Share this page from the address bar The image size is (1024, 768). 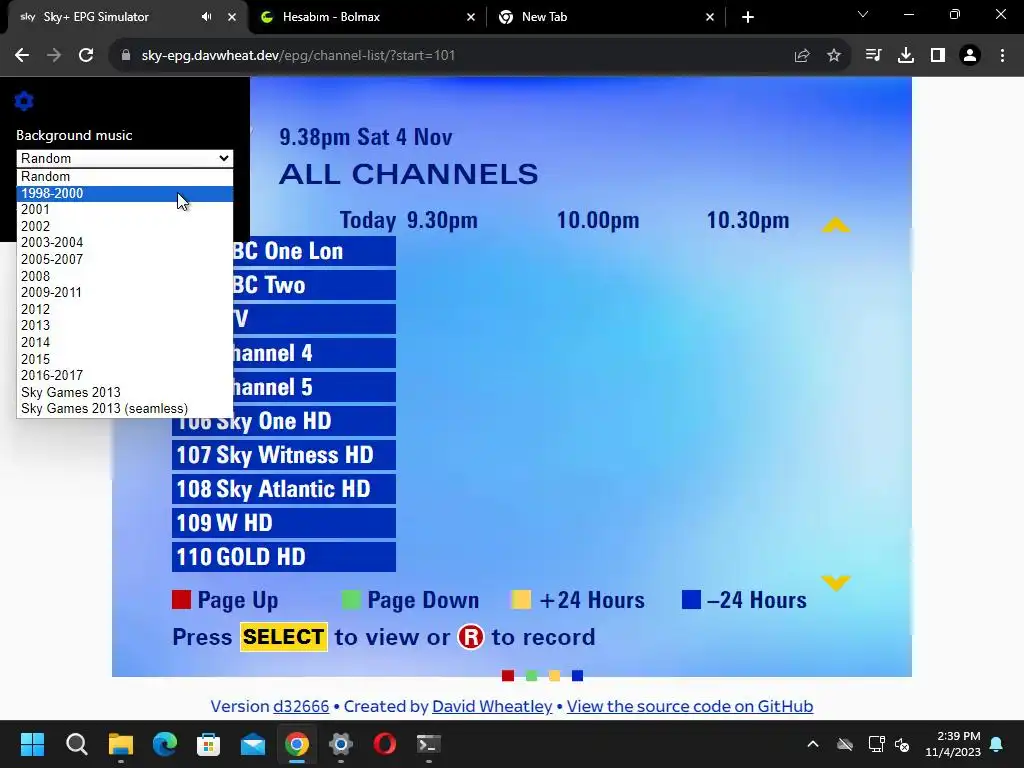click(802, 56)
